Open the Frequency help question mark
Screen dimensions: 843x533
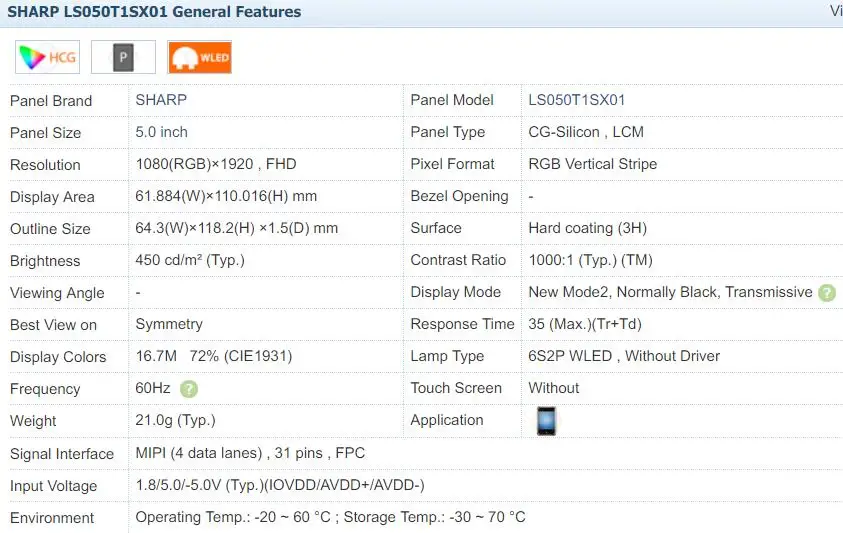189,389
